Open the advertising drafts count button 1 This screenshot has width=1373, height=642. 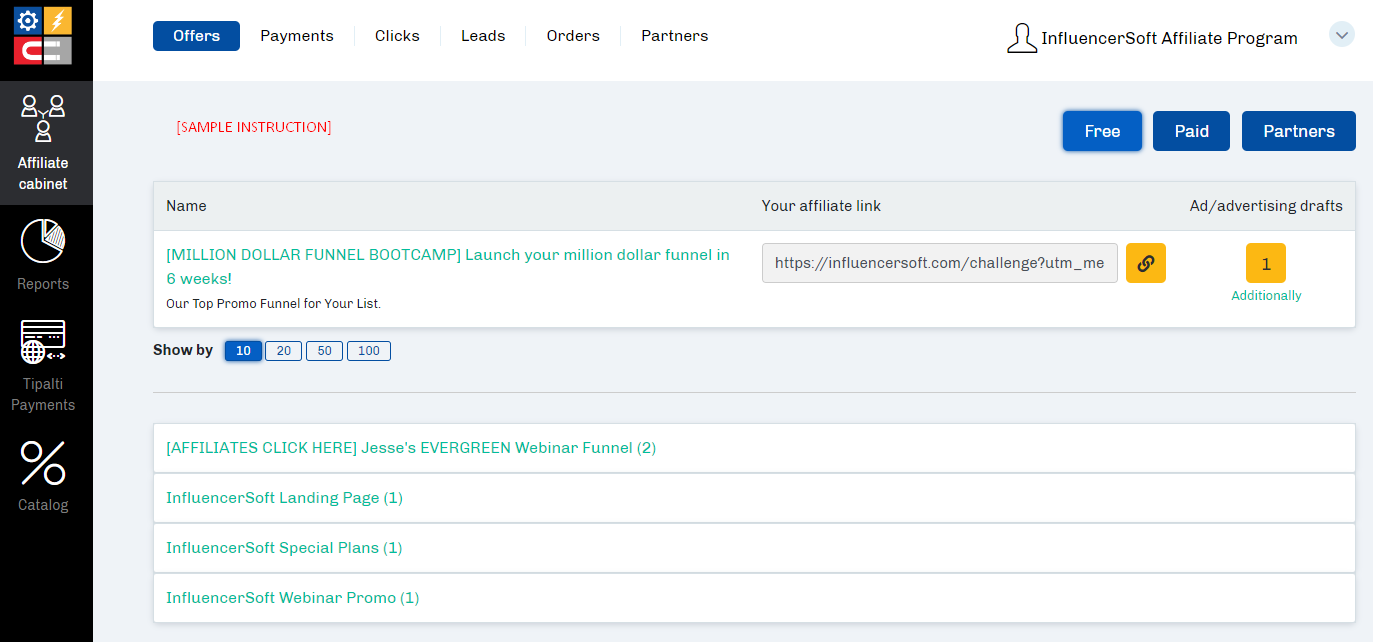tap(1266, 263)
